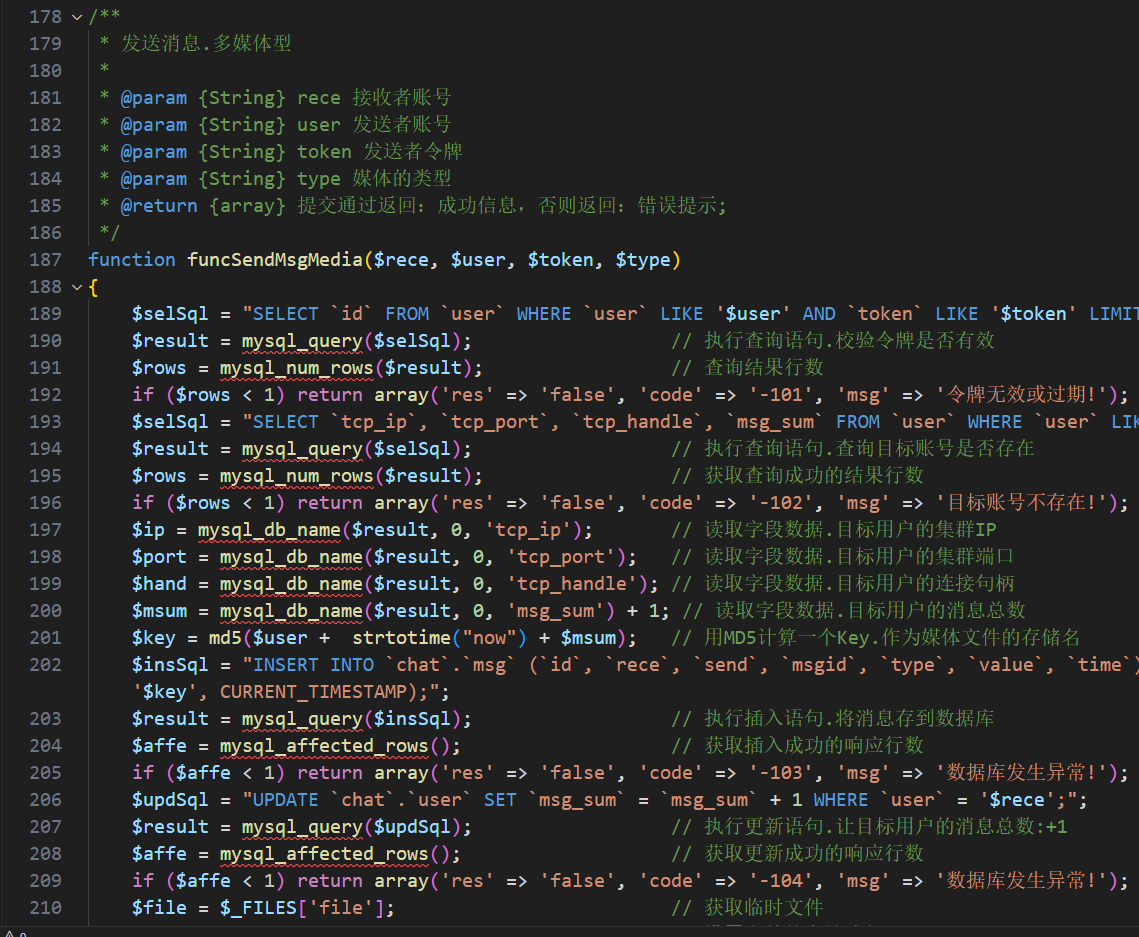
Task: Click mysql_query on line 190
Action: point(302,341)
